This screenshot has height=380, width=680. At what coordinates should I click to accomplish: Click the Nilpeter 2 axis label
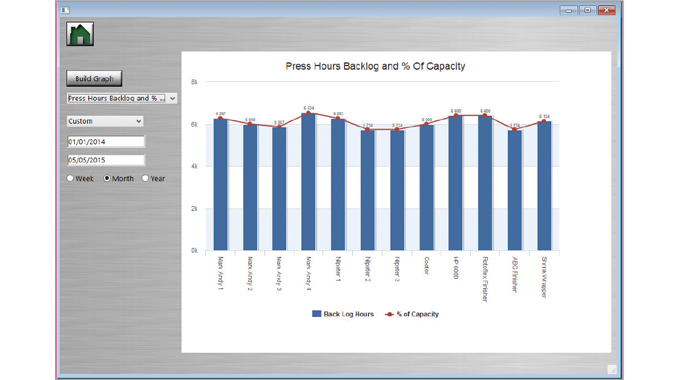tap(367, 269)
